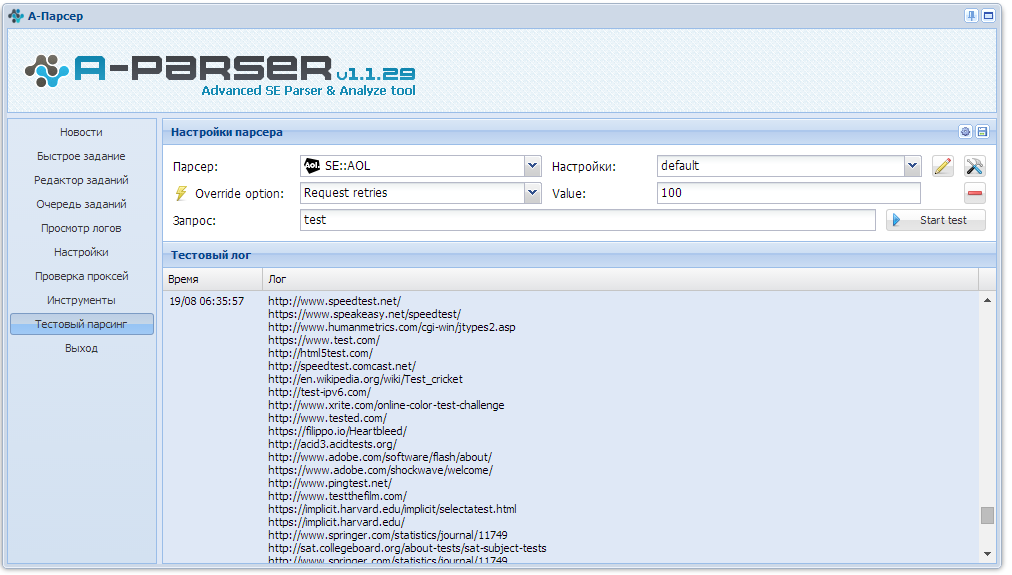Image resolution: width=1012 pixels, height=575 pixels.
Task: Open Новости in sidebar
Action: coord(81,132)
